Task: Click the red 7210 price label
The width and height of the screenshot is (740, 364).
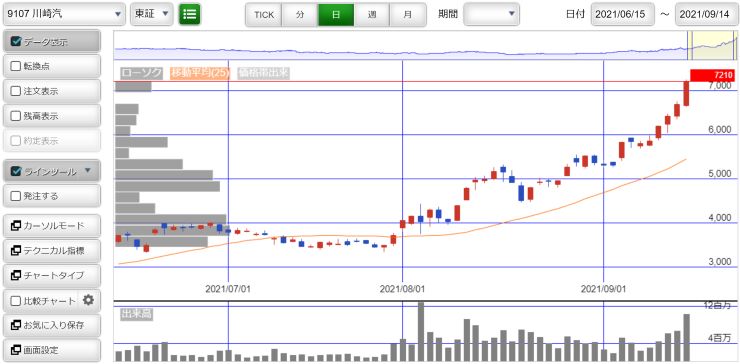Action: click(713, 76)
